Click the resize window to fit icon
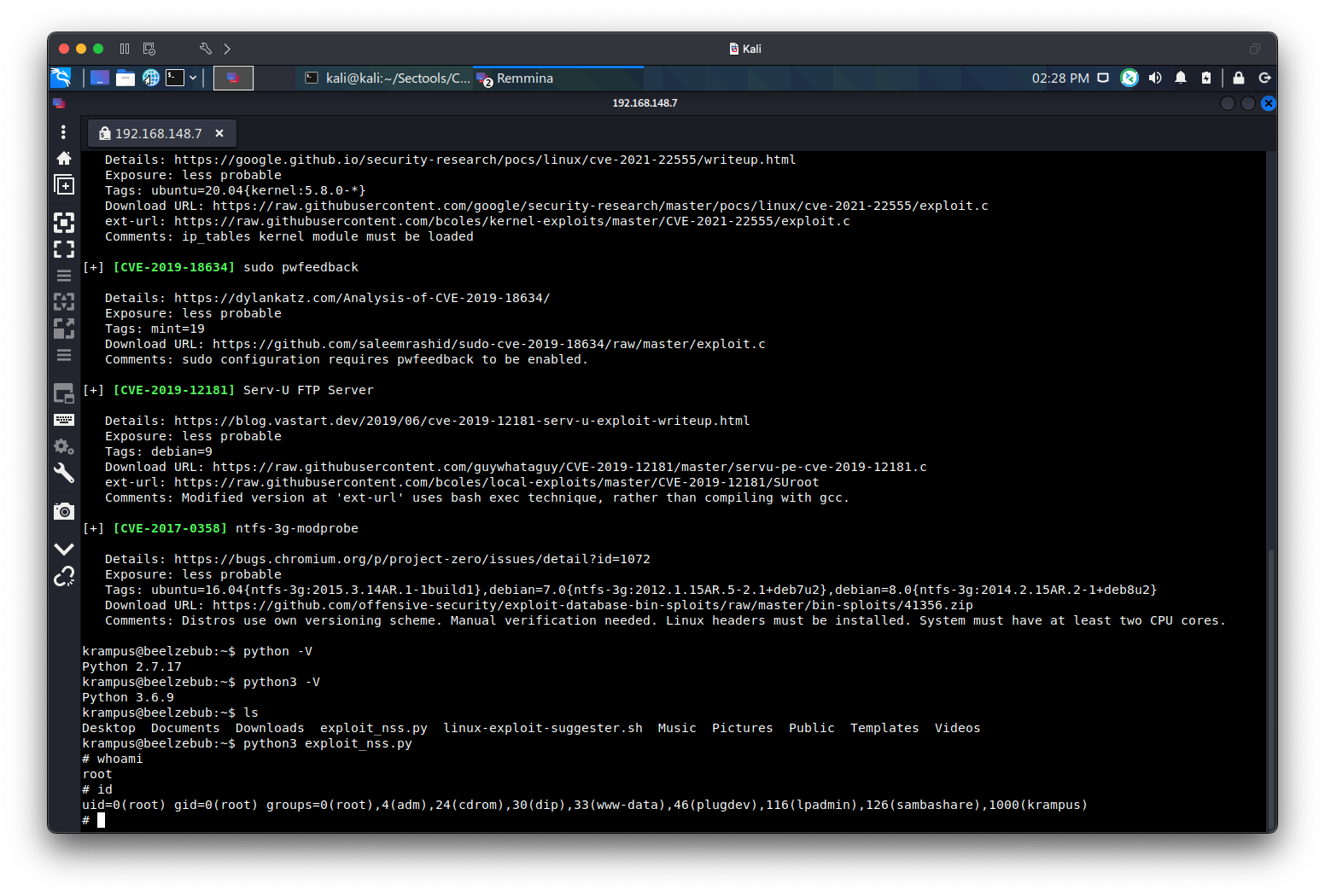Viewport: 1325px width, 896px height. pos(64,223)
